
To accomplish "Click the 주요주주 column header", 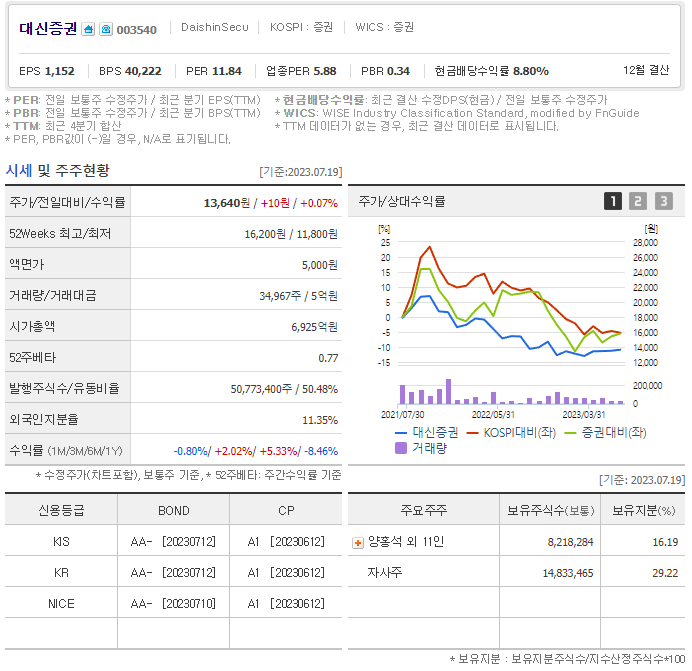I will click(424, 510).
